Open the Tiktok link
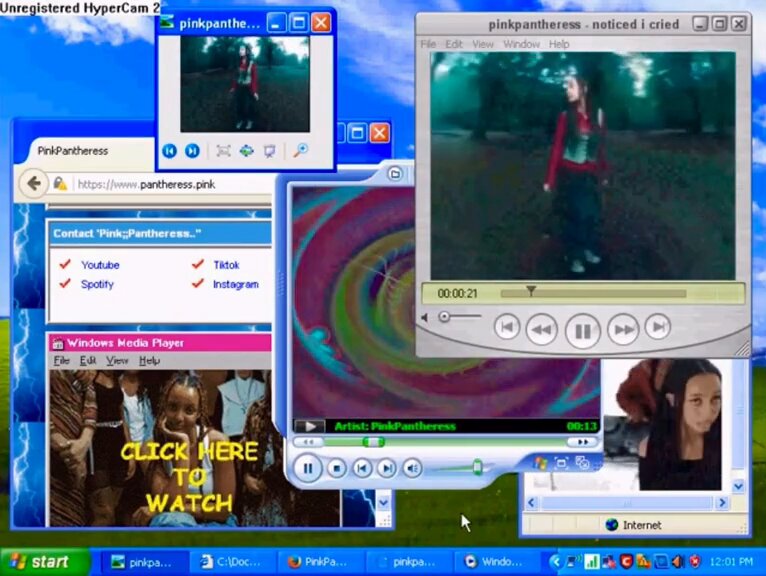The image size is (766, 576). click(226, 265)
